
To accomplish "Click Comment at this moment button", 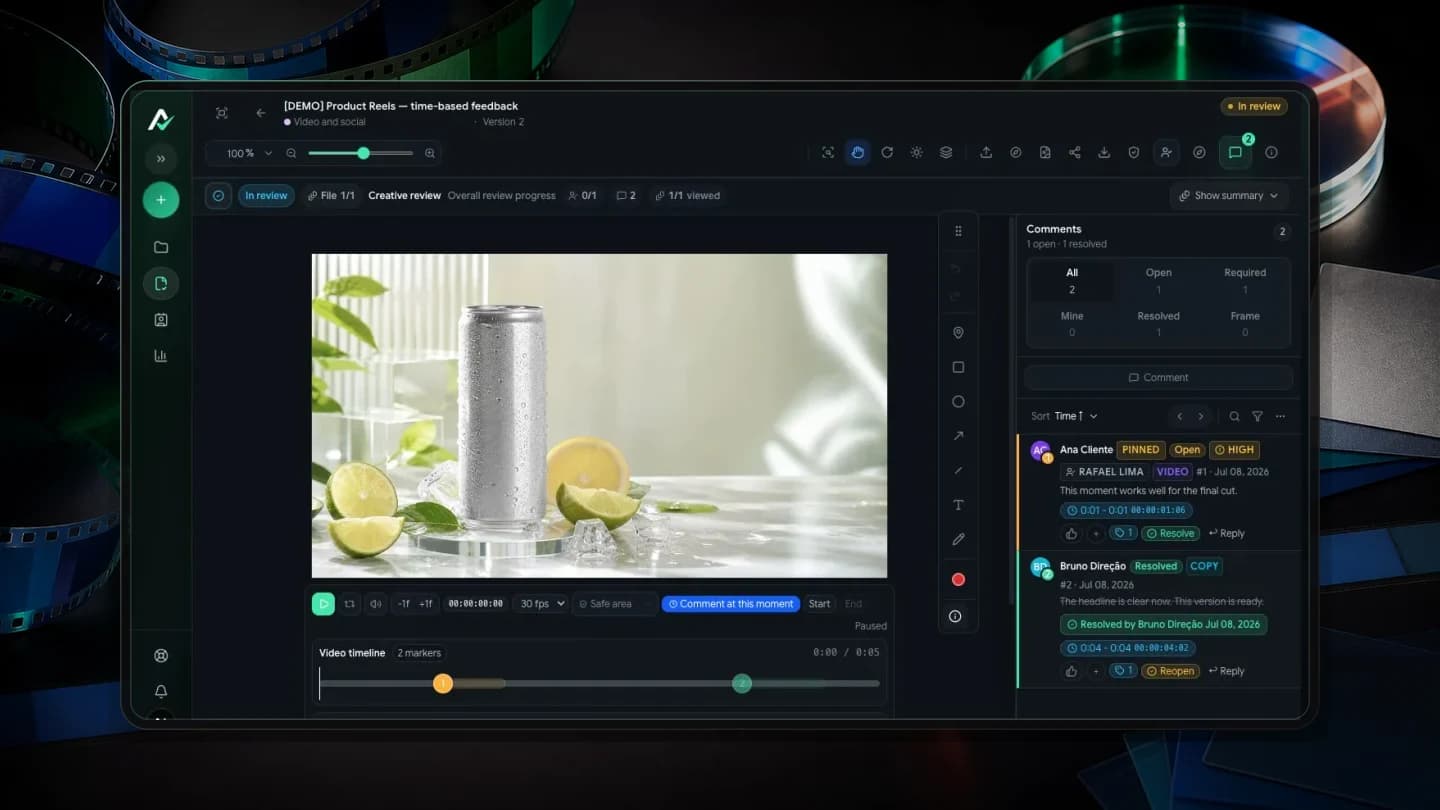I will coord(731,604).
